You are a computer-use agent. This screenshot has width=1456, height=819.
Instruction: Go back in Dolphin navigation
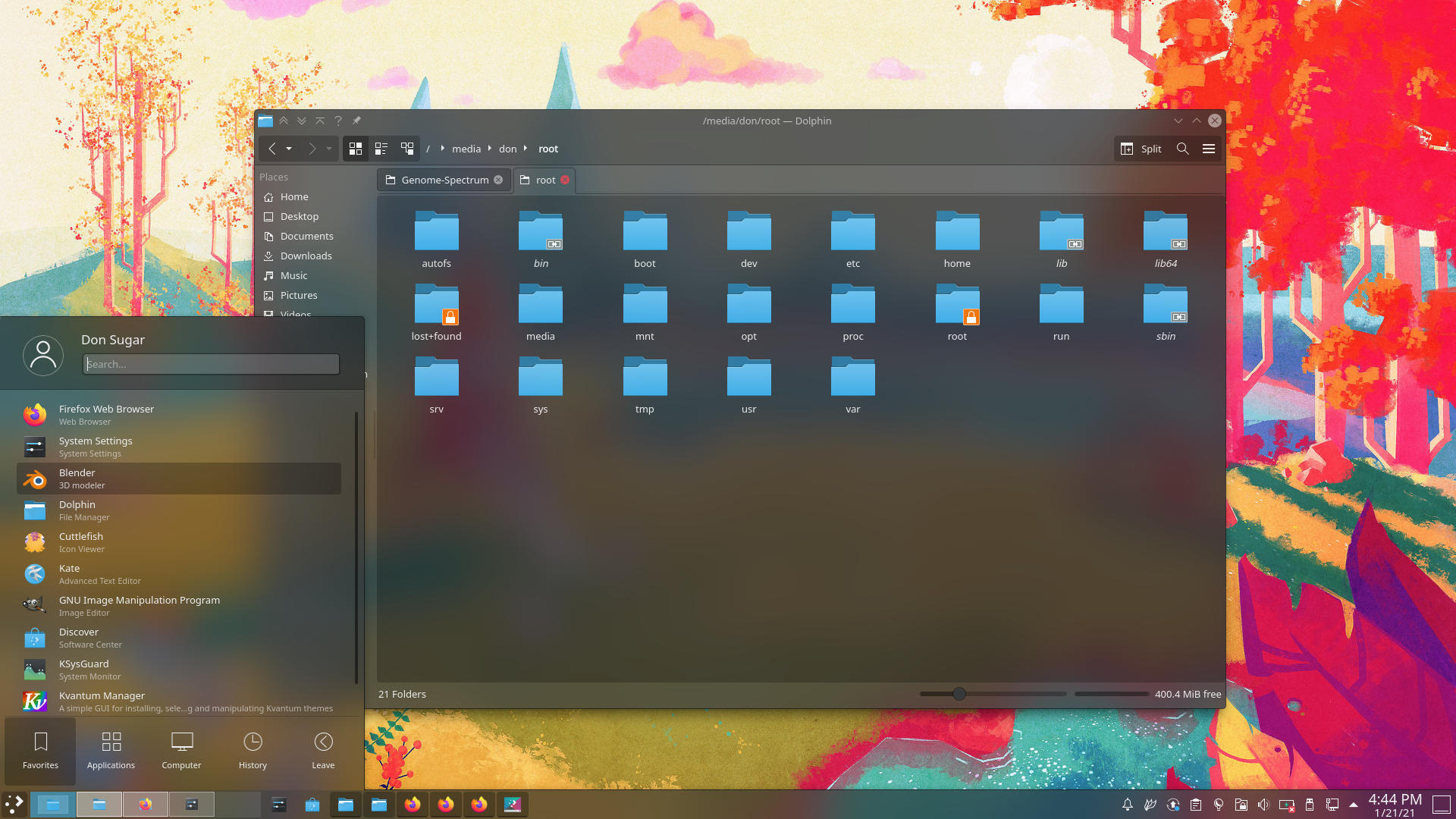click(x=272, y=149)
